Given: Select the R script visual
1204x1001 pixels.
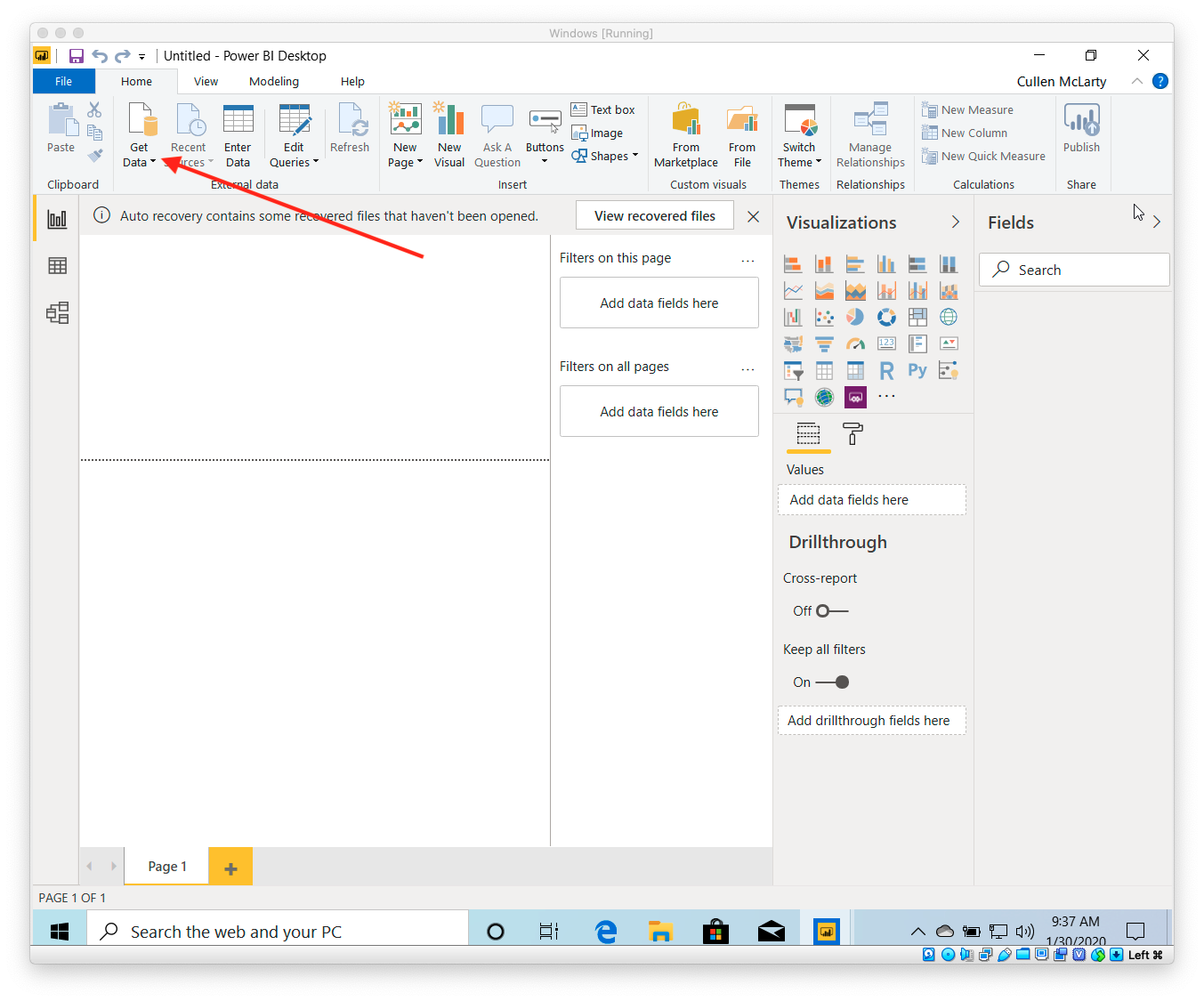Looking at the screenshot, I should pos(886,370).
